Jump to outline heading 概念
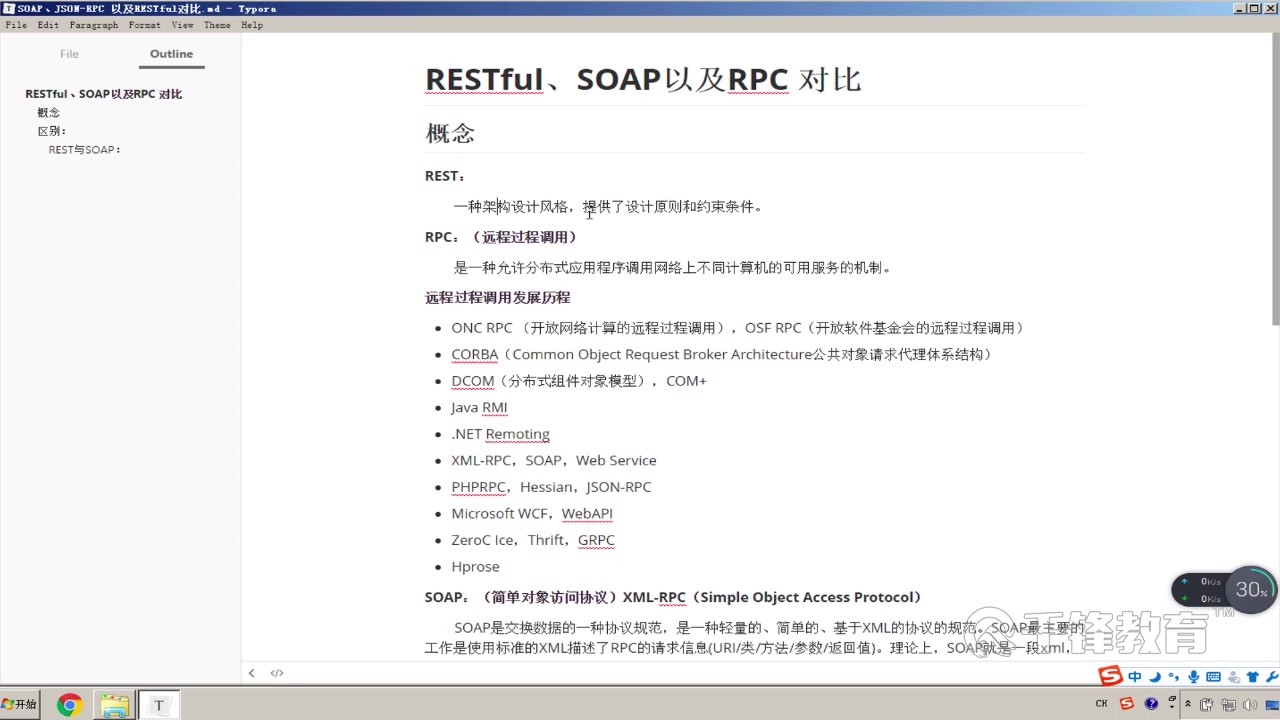 pyautogui.click(x=49, y=113)
